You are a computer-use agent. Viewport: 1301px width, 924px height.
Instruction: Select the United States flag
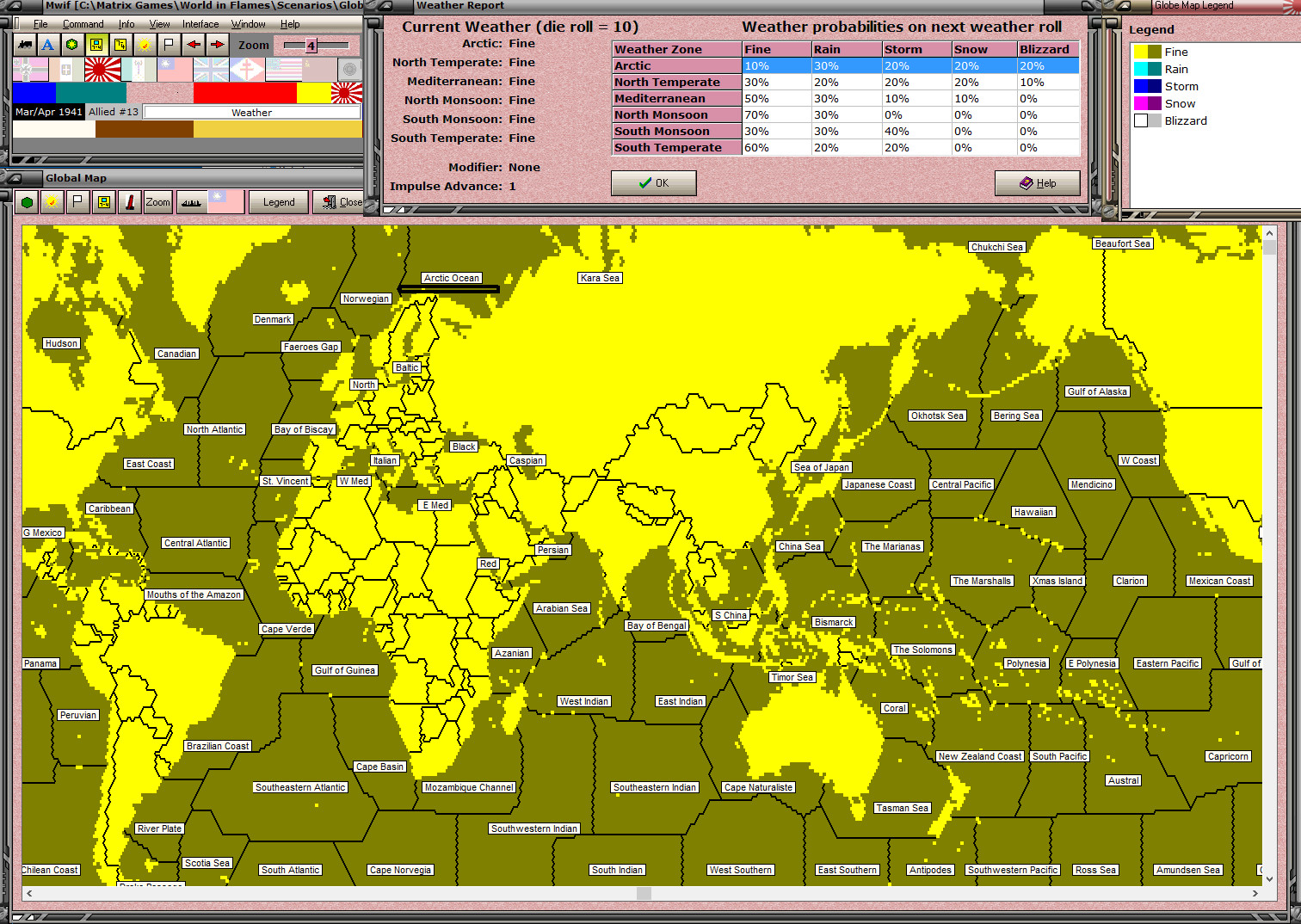(x=283, y=70)
